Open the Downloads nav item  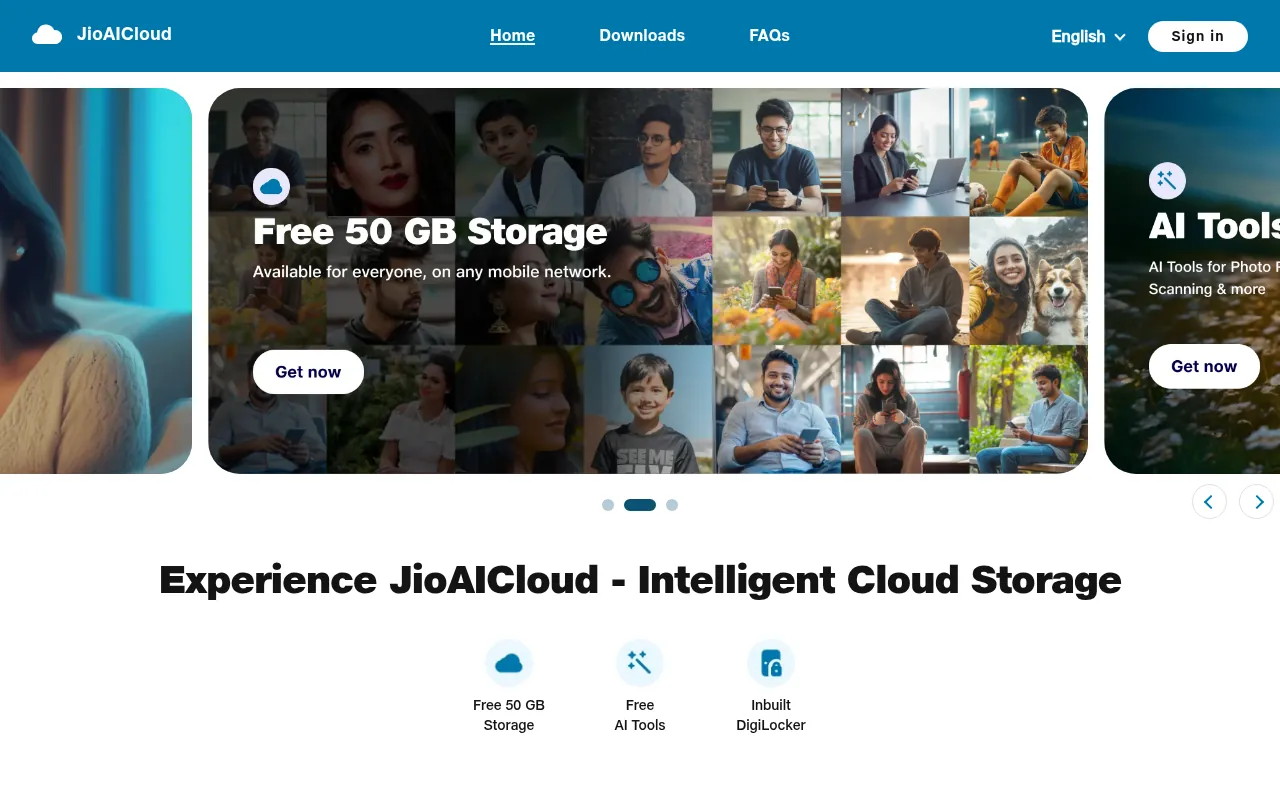tap(642, 35)
